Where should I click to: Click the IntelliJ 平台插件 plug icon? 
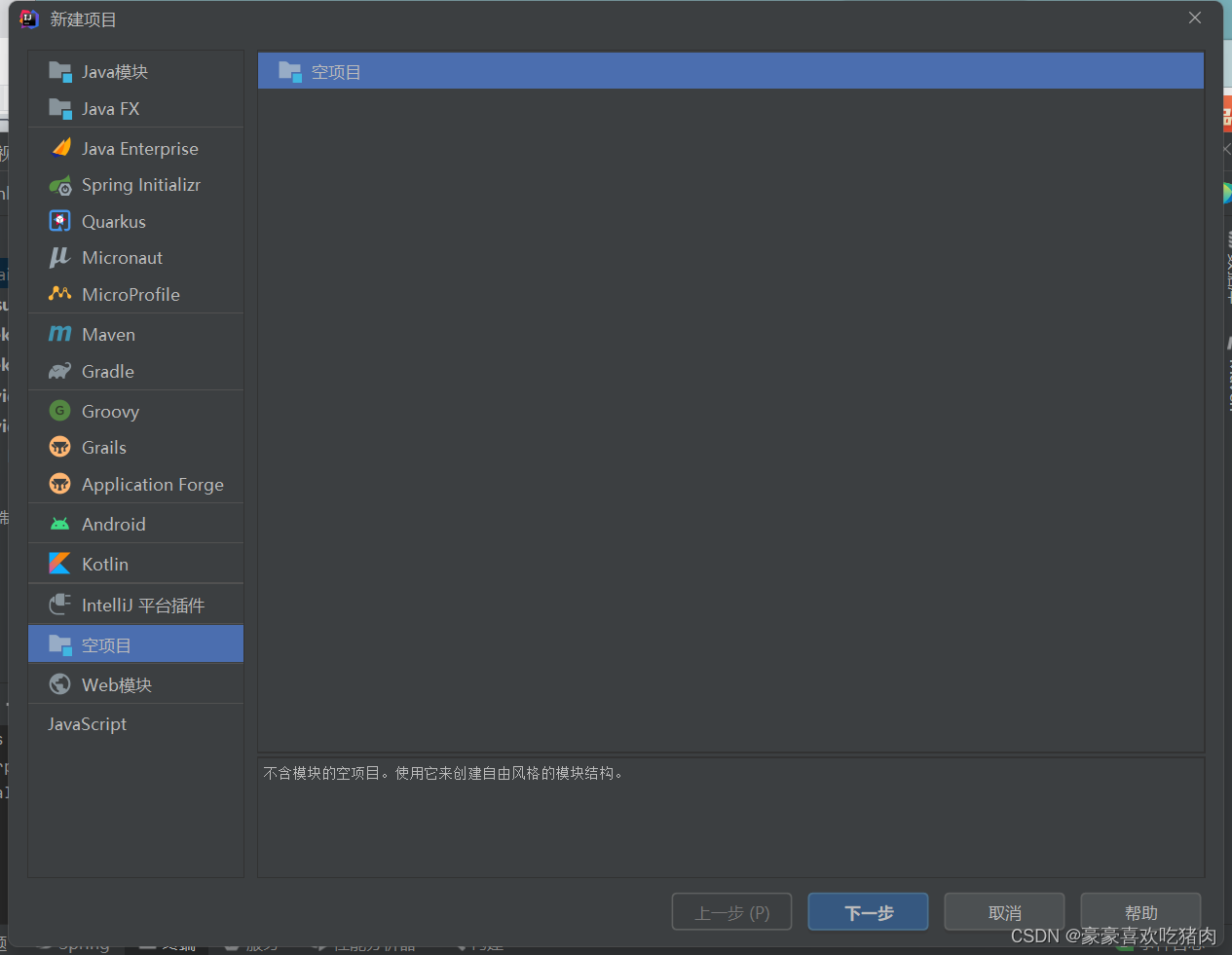click(x=60, y=605)
